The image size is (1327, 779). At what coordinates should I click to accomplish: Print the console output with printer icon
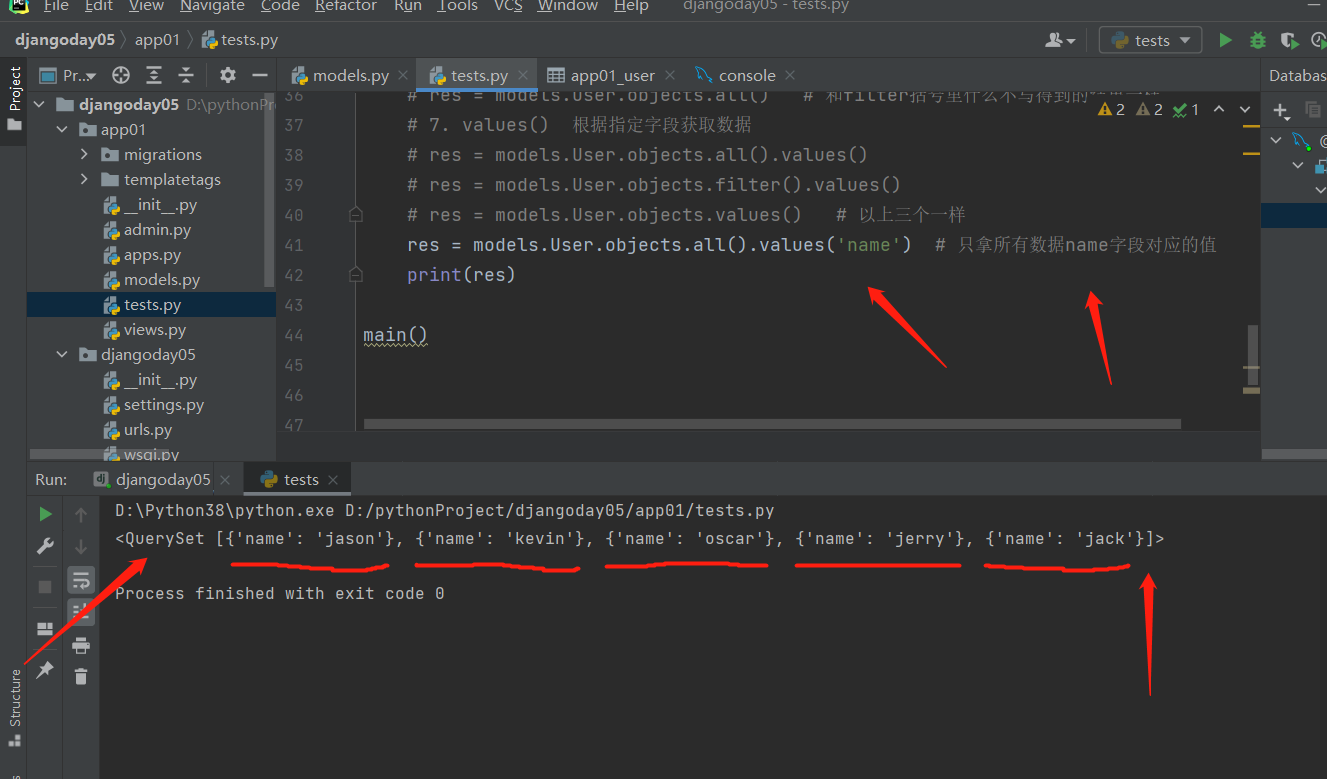(x=81, y=645)
